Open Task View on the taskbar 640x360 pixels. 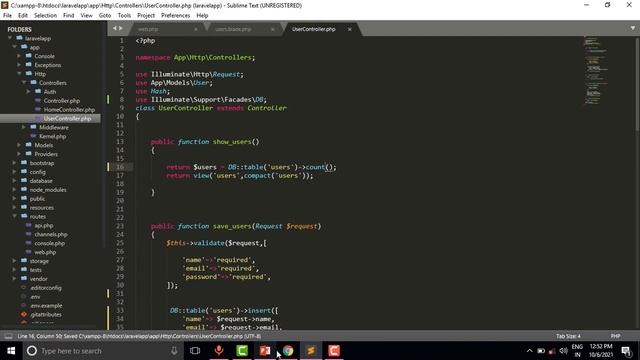point(195,351)
